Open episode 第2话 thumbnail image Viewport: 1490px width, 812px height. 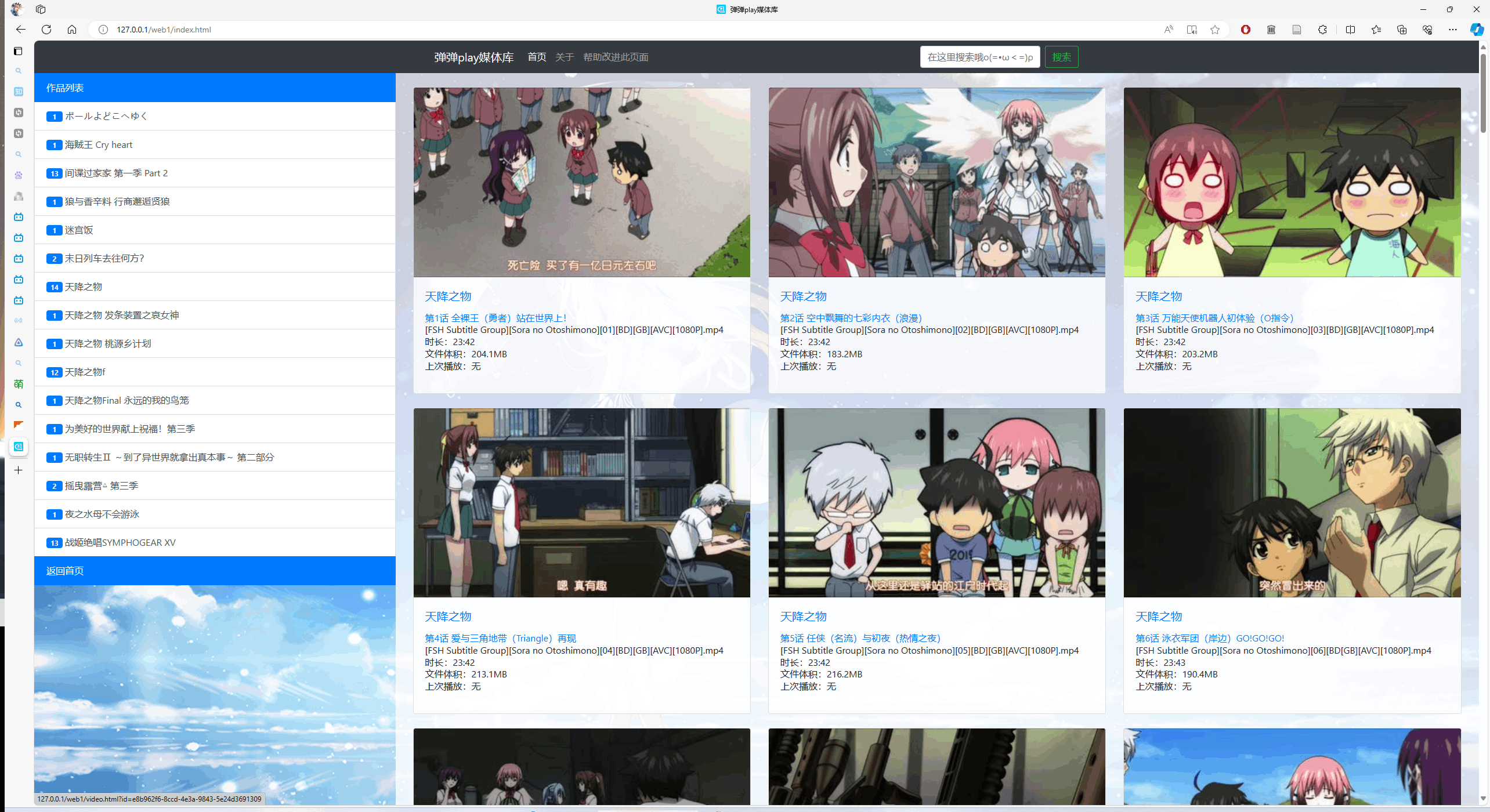point(936,182)
